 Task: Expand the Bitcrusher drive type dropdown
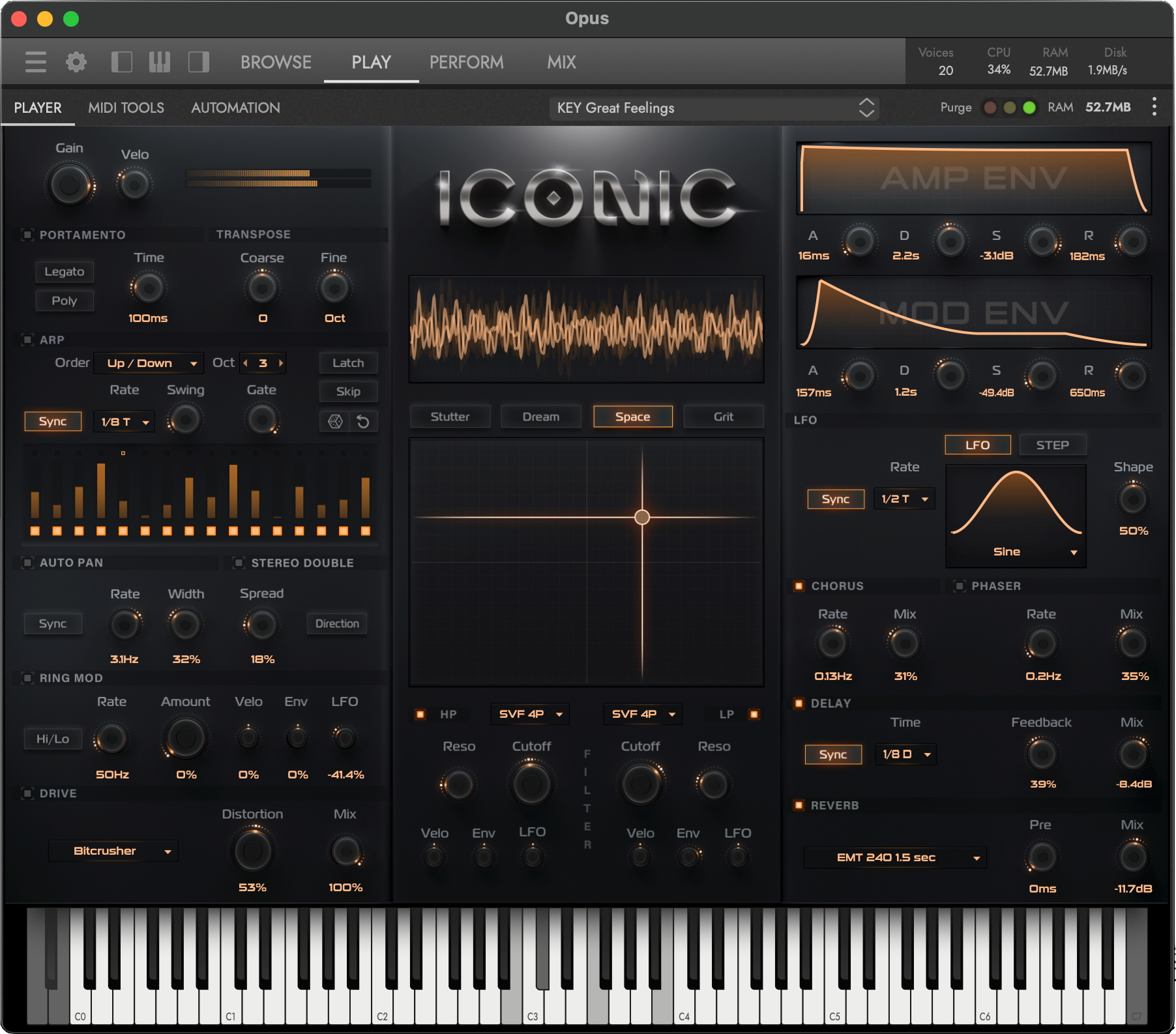113,851
